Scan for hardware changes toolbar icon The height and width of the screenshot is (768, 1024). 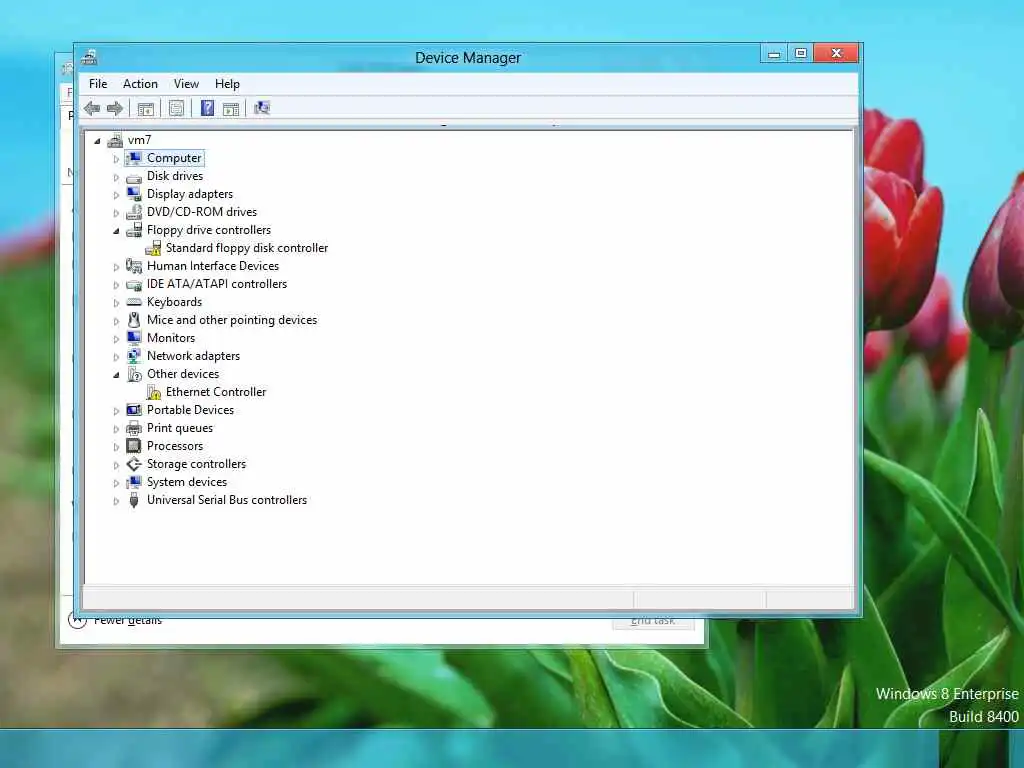(262, 108)
